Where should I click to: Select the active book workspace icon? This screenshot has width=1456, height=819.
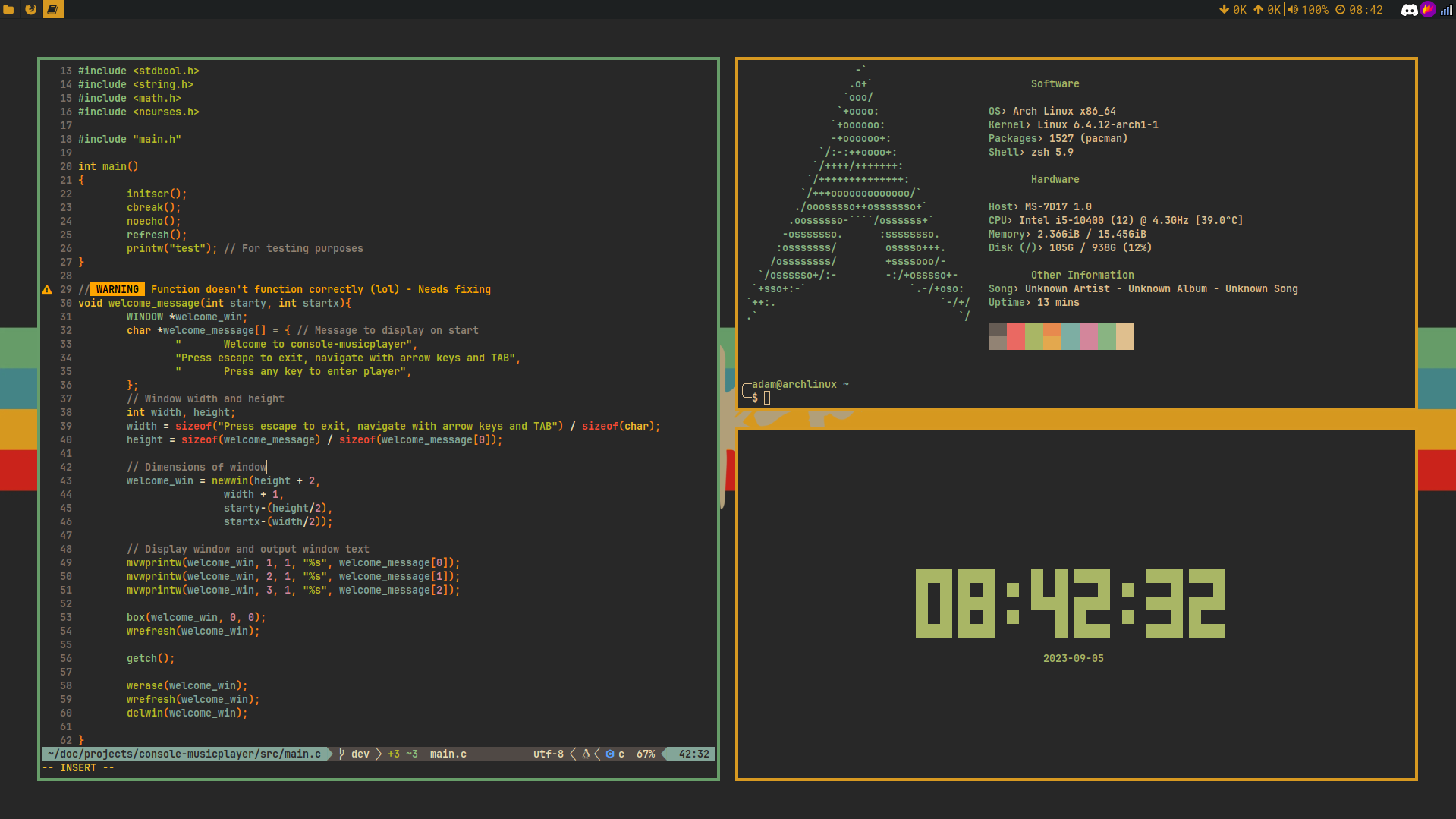point(53,10)
